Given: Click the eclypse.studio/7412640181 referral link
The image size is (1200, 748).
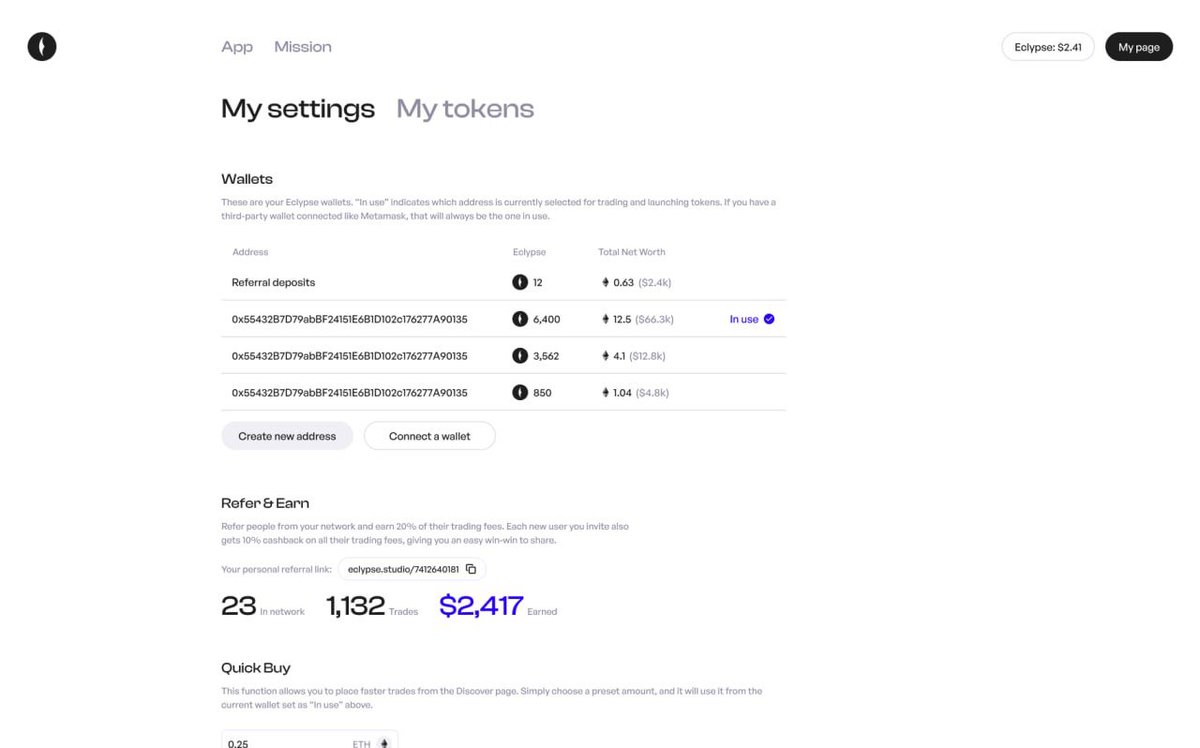Looking at the screenshot, I should [405, 568].
